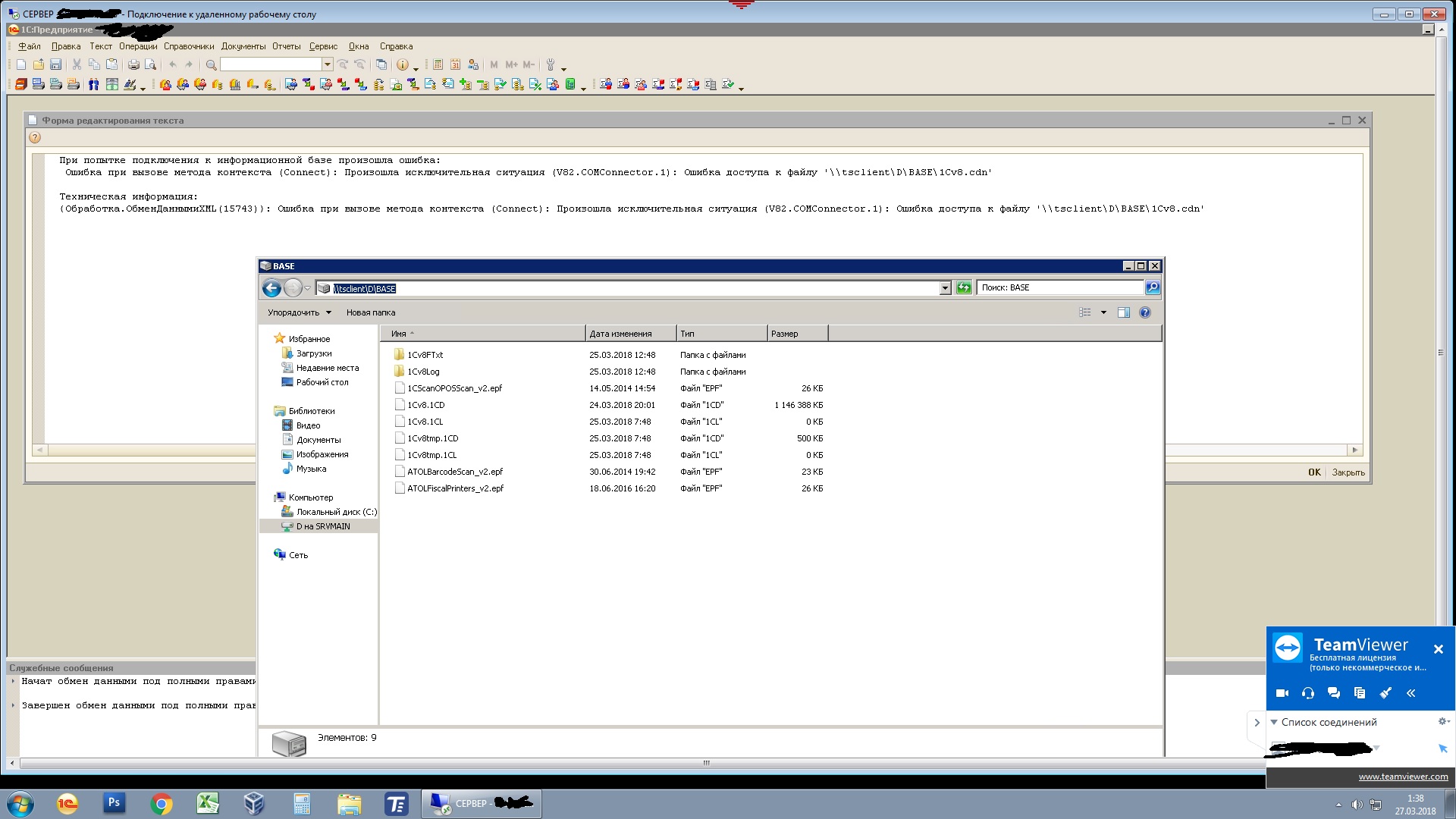
Task: Expand the Explorer address bar dropdown
Action: (945, 288)
